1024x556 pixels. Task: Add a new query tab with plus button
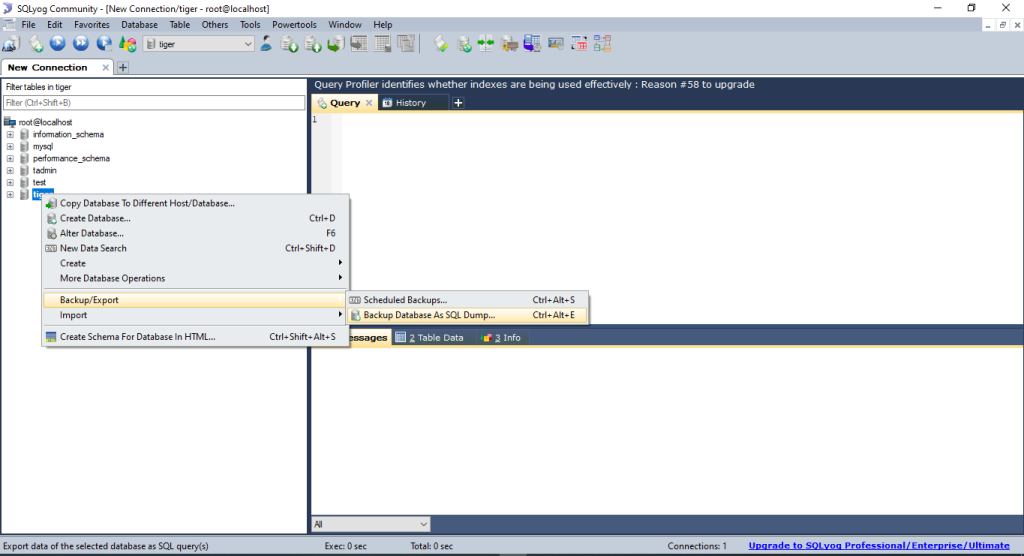[458, 103]
